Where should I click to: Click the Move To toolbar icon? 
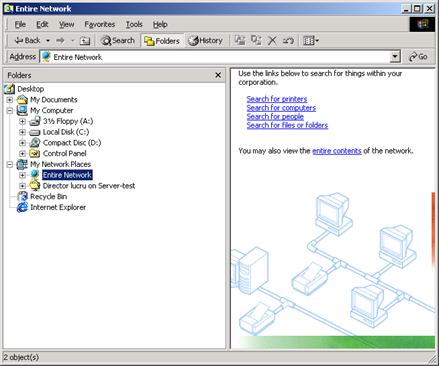[x=240, y=41]
